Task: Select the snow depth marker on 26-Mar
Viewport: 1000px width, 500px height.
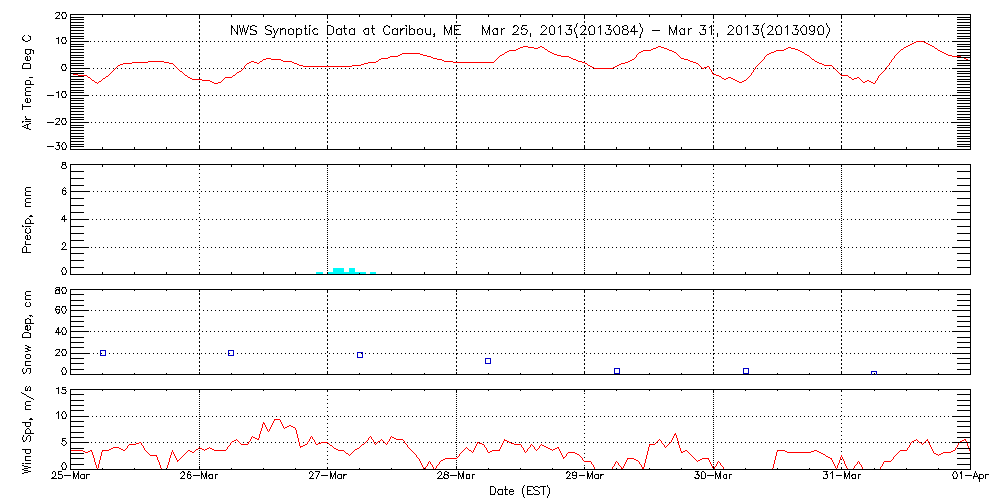Action: tap(231, 353)
